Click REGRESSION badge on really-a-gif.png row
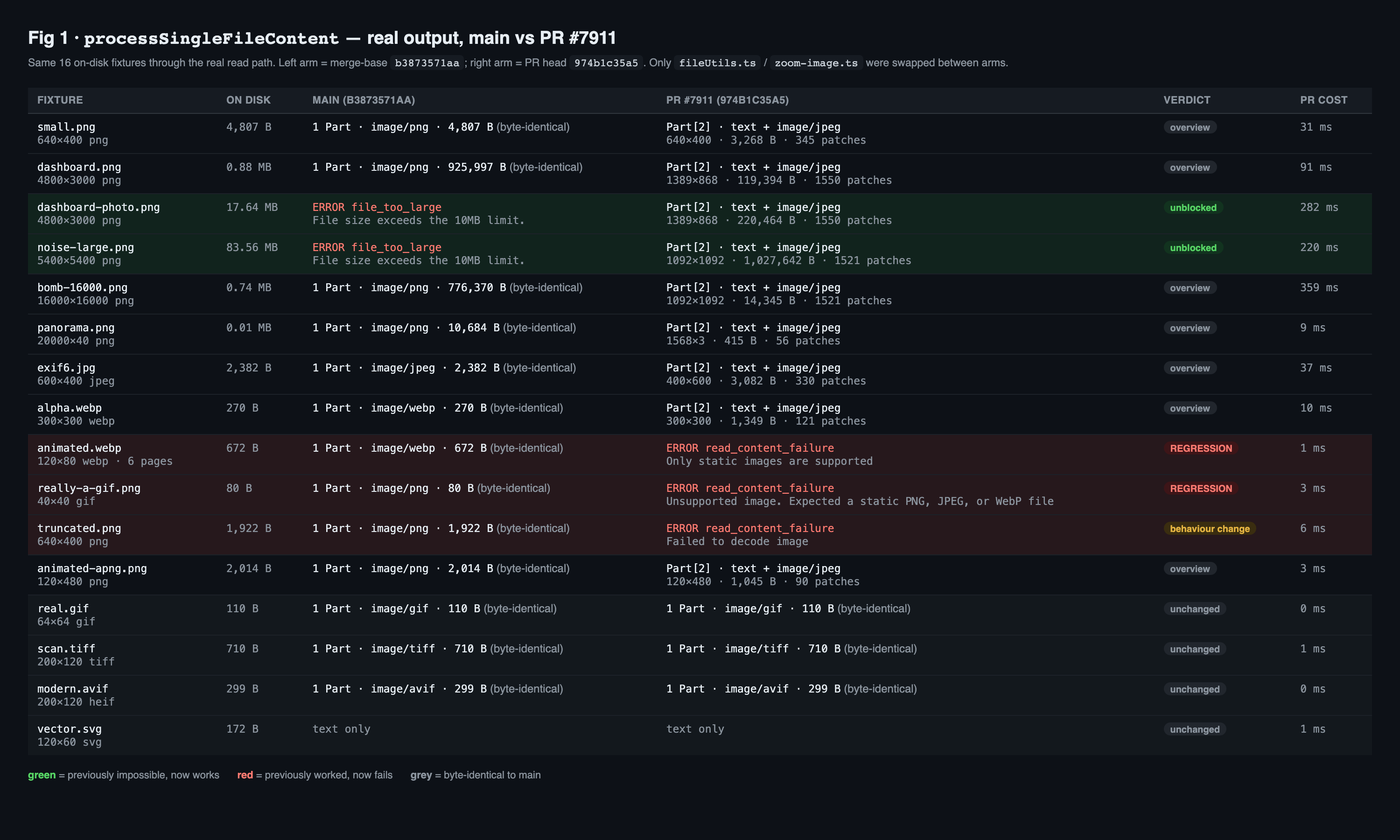1400x840 pixels. pos(1201,489)
